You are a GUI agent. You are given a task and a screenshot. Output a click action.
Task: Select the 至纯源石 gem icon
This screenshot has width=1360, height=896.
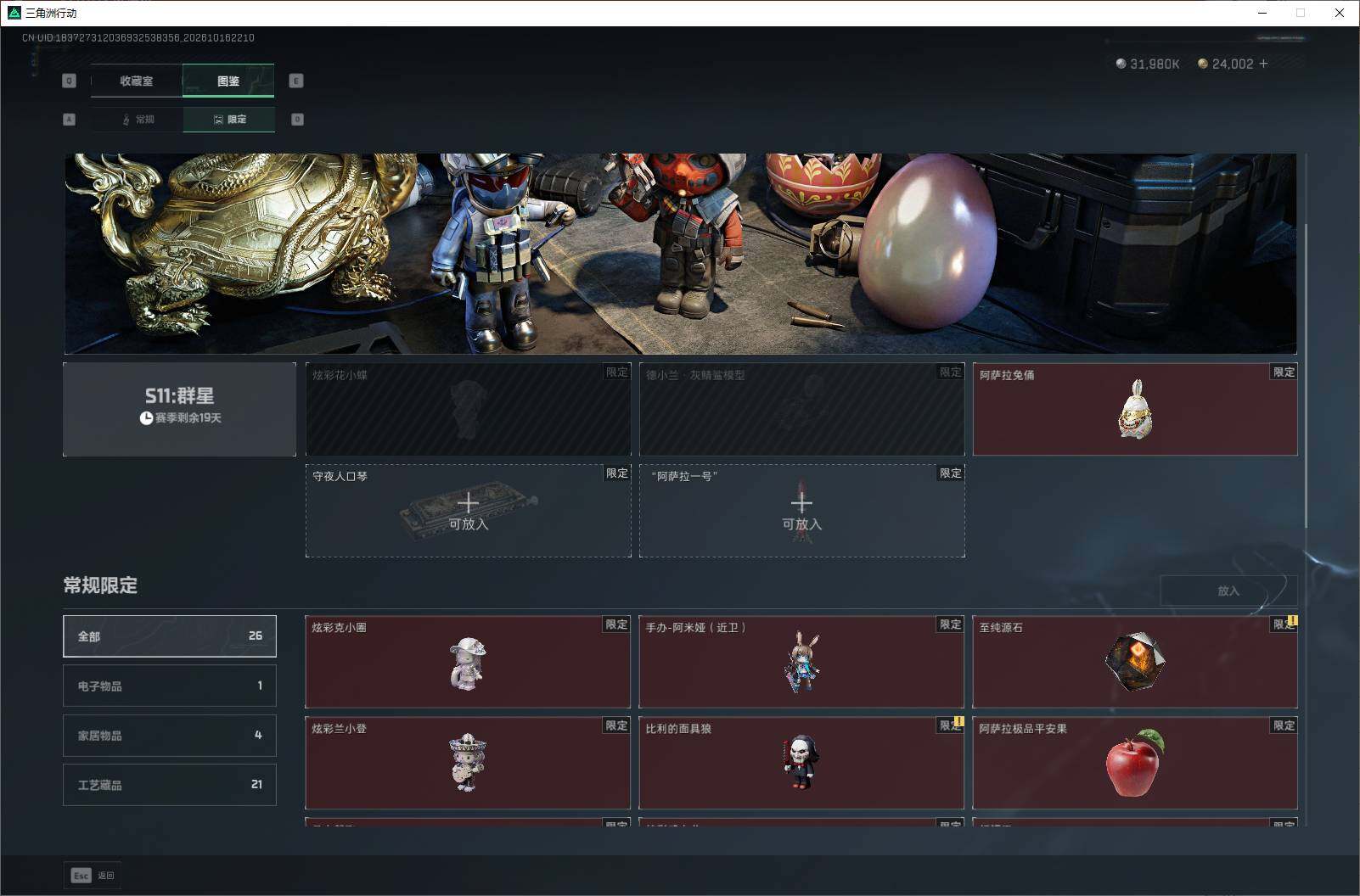click(1135, 662)
